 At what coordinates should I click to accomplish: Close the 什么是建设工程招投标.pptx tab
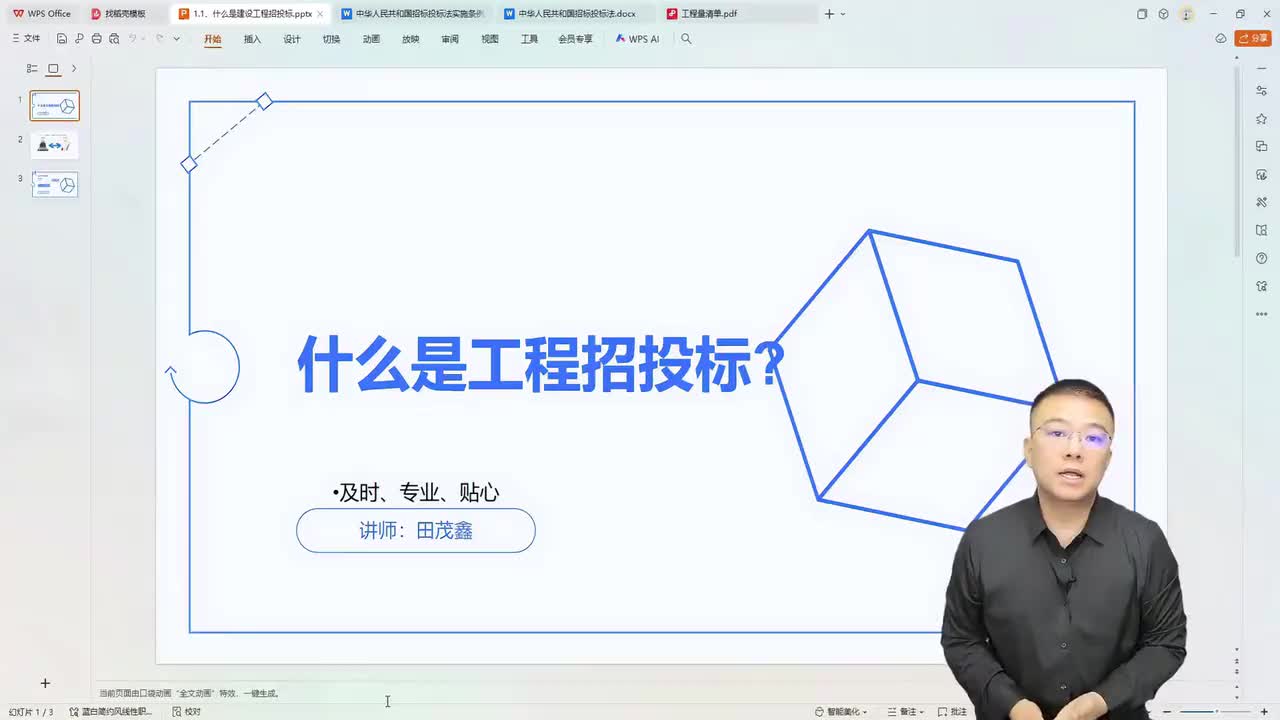(x=320, y=14)
